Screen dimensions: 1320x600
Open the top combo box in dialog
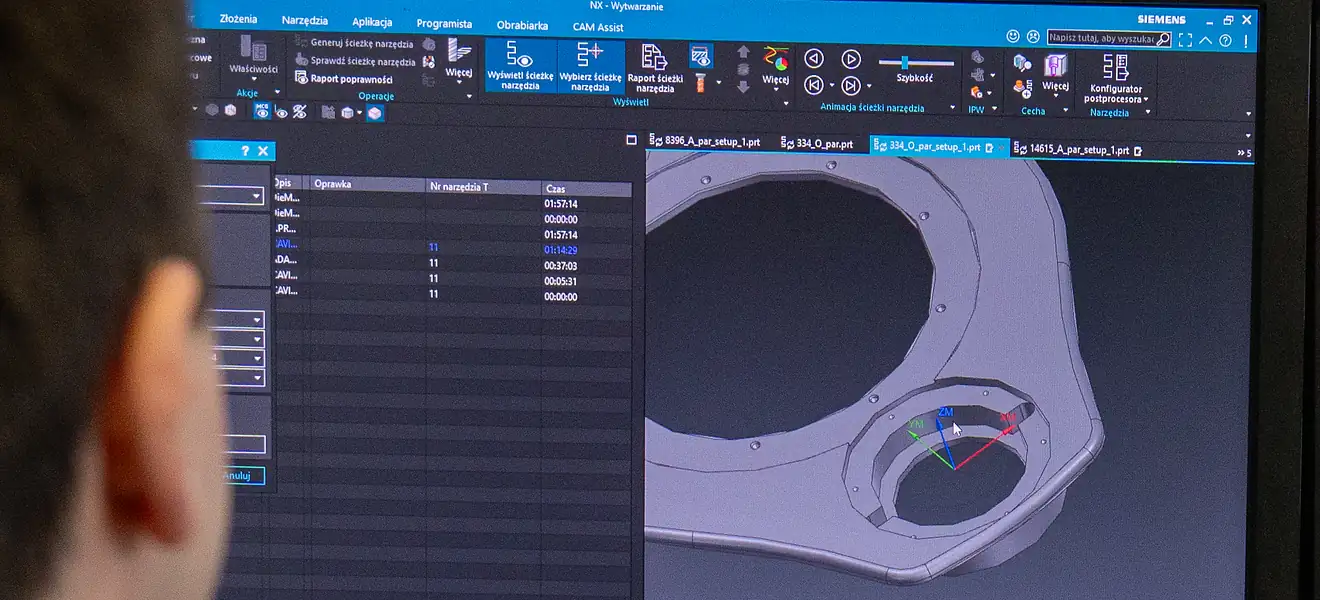tap(257, 197)
